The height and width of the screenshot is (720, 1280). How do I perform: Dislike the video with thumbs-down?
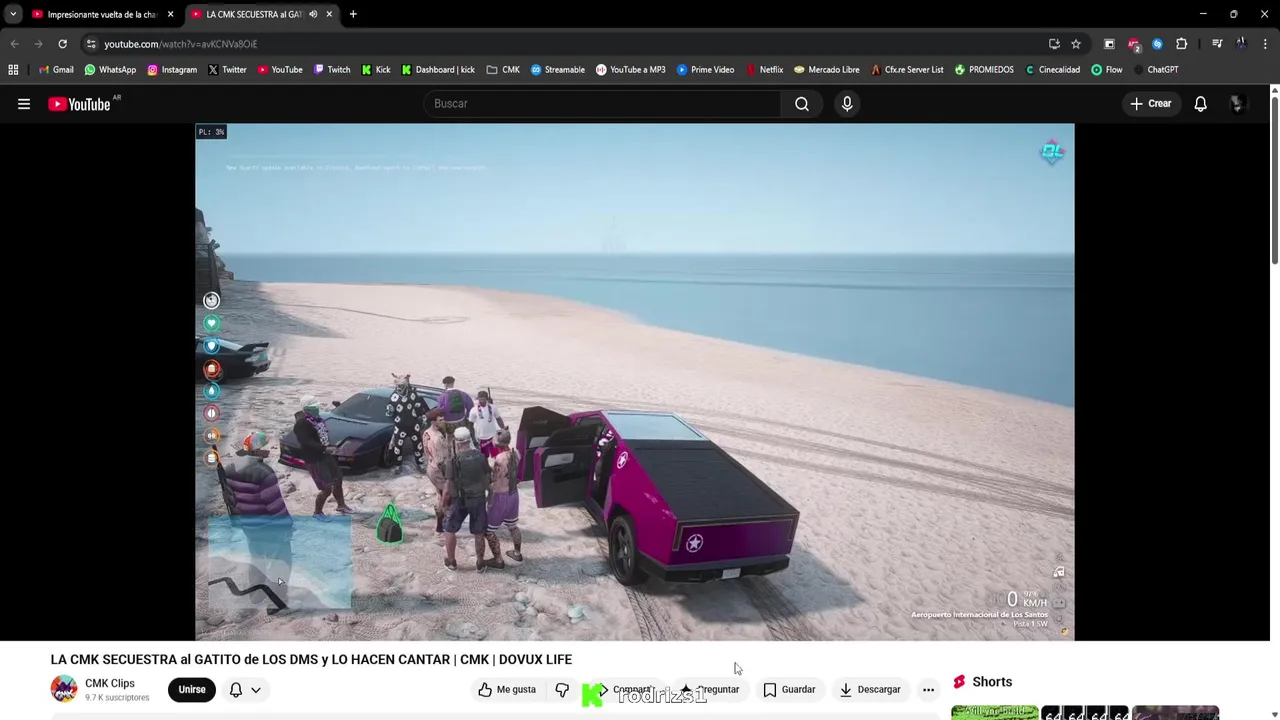[562, 689]
